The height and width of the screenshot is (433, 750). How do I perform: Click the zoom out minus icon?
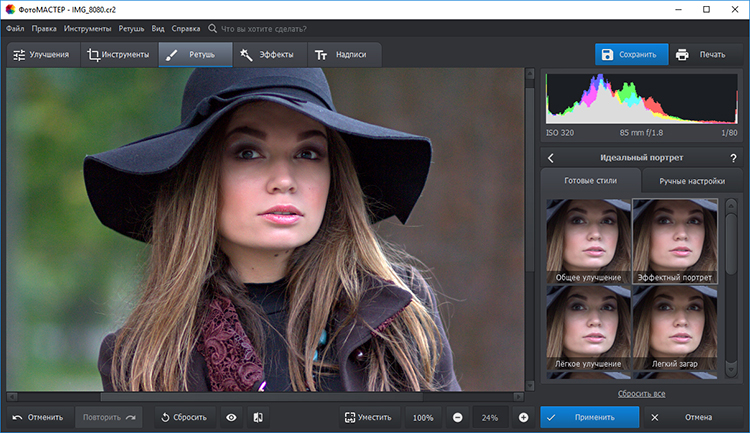[x=457, y=417]
